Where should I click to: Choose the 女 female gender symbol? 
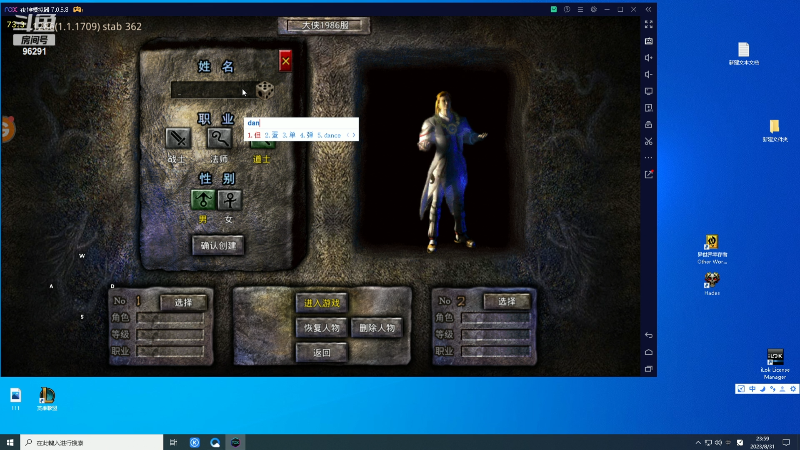[x=230, y=199]
